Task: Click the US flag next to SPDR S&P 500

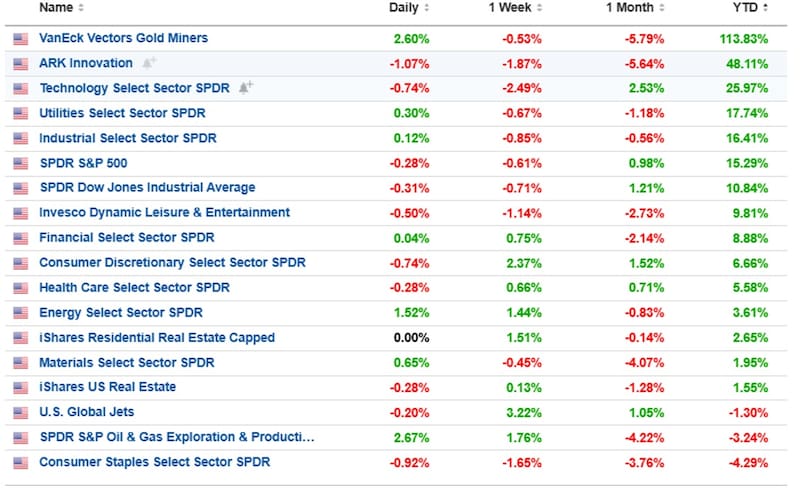Action: (21, 163)
